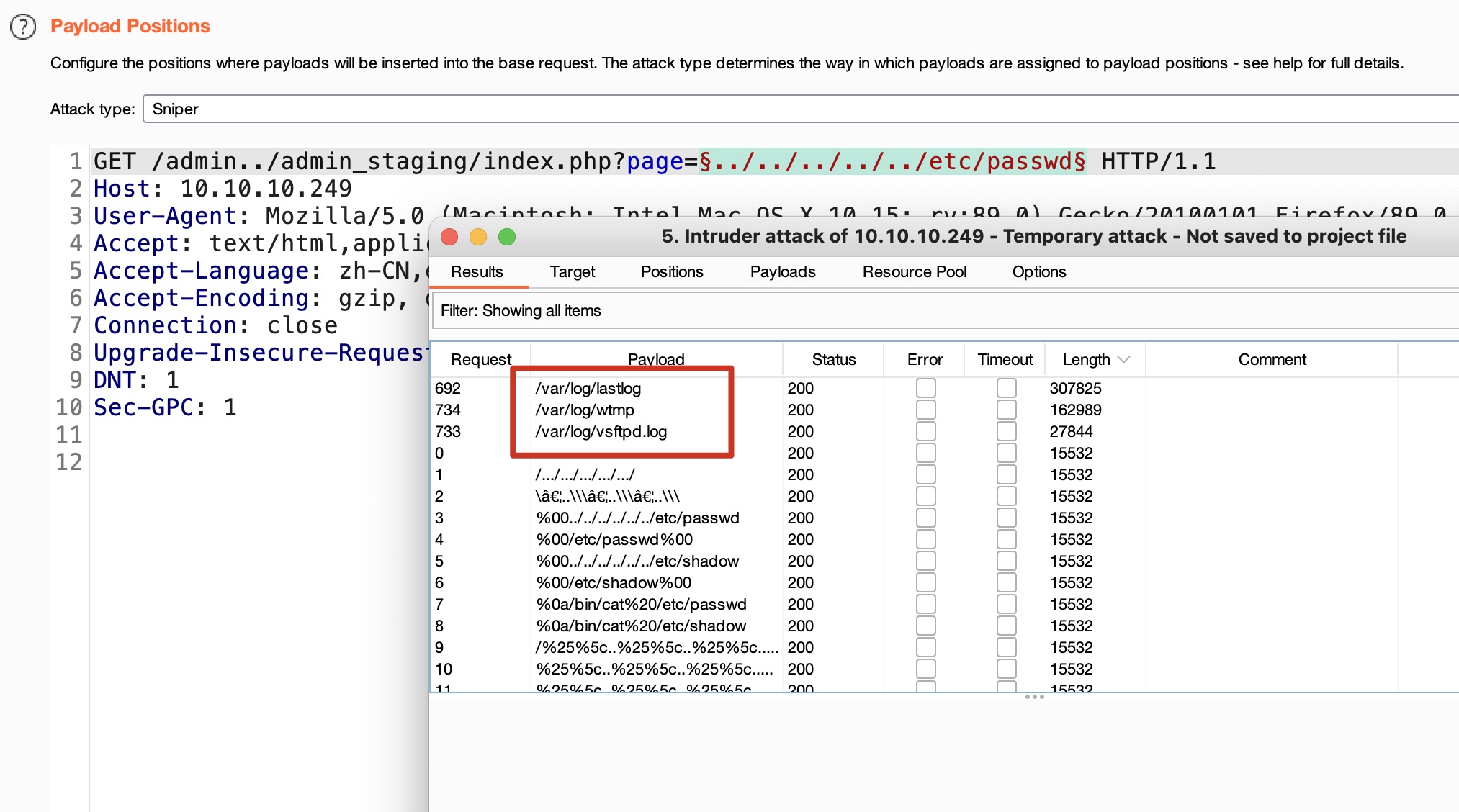Switch to the Payloads tab
The height and width of the screenshot is (812, 1459).
[x=782, y=272]
